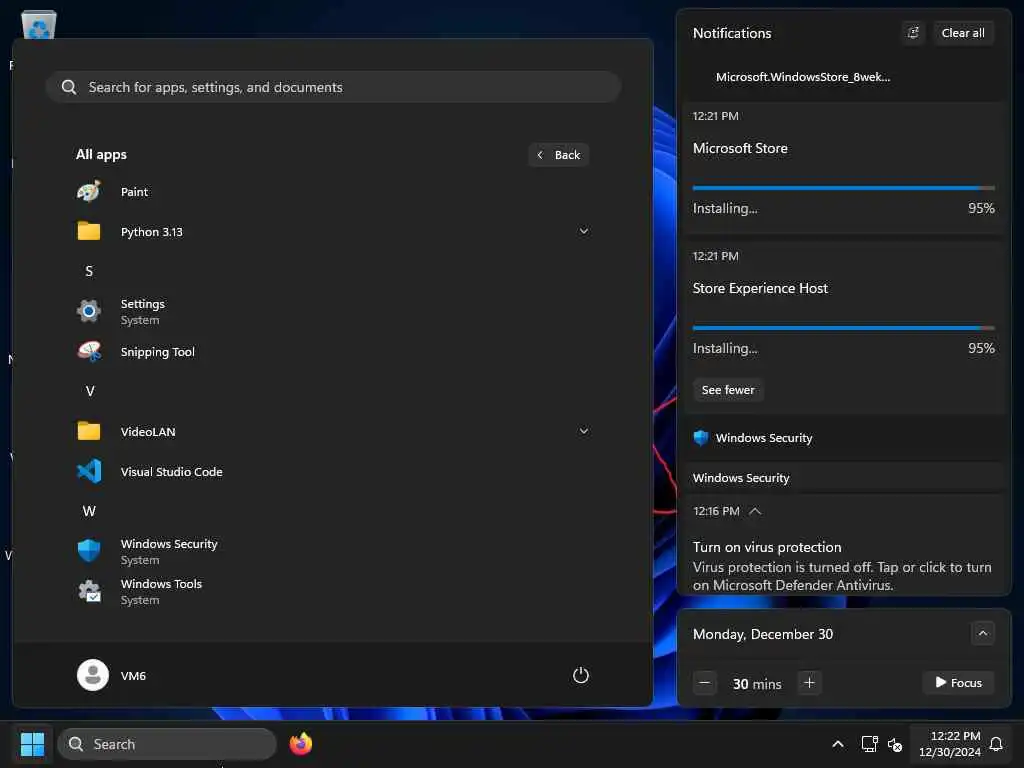Viewport: 1024px width, 768px height.
Task: Click Store Experience Host progress bar
Action: (x=844, y=328)
